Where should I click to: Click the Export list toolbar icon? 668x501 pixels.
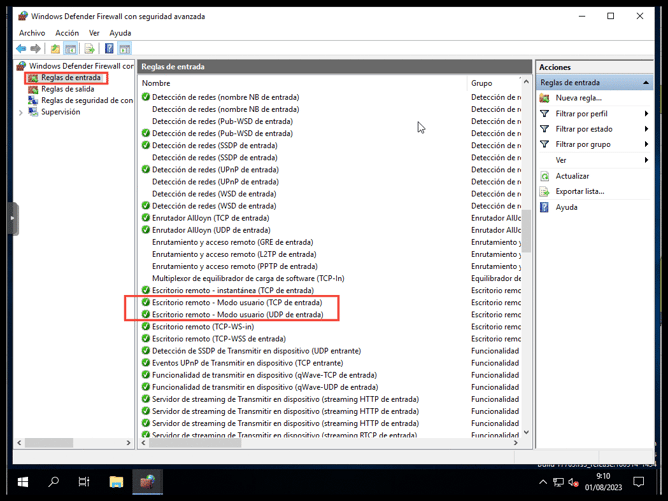coord(89,49)
